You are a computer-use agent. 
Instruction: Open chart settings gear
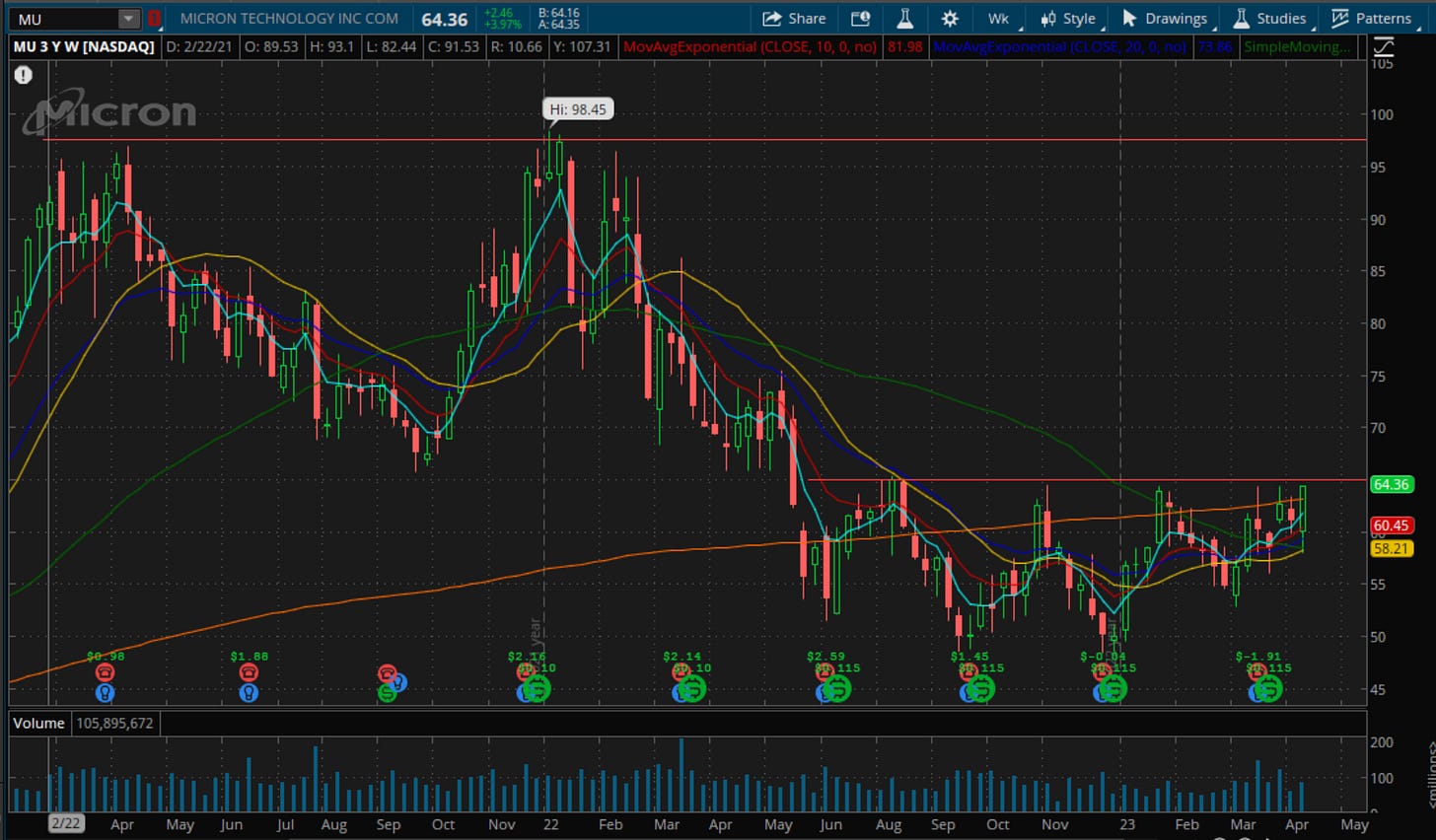(950, 19)
